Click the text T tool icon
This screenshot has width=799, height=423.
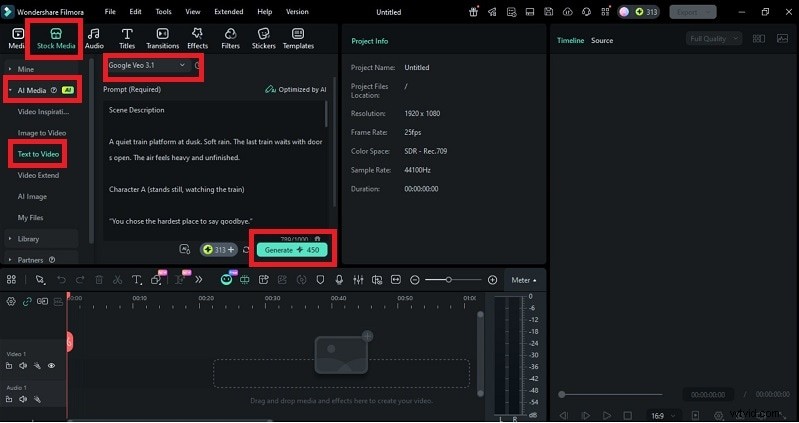pyautogui.click(x=136, y=280)
